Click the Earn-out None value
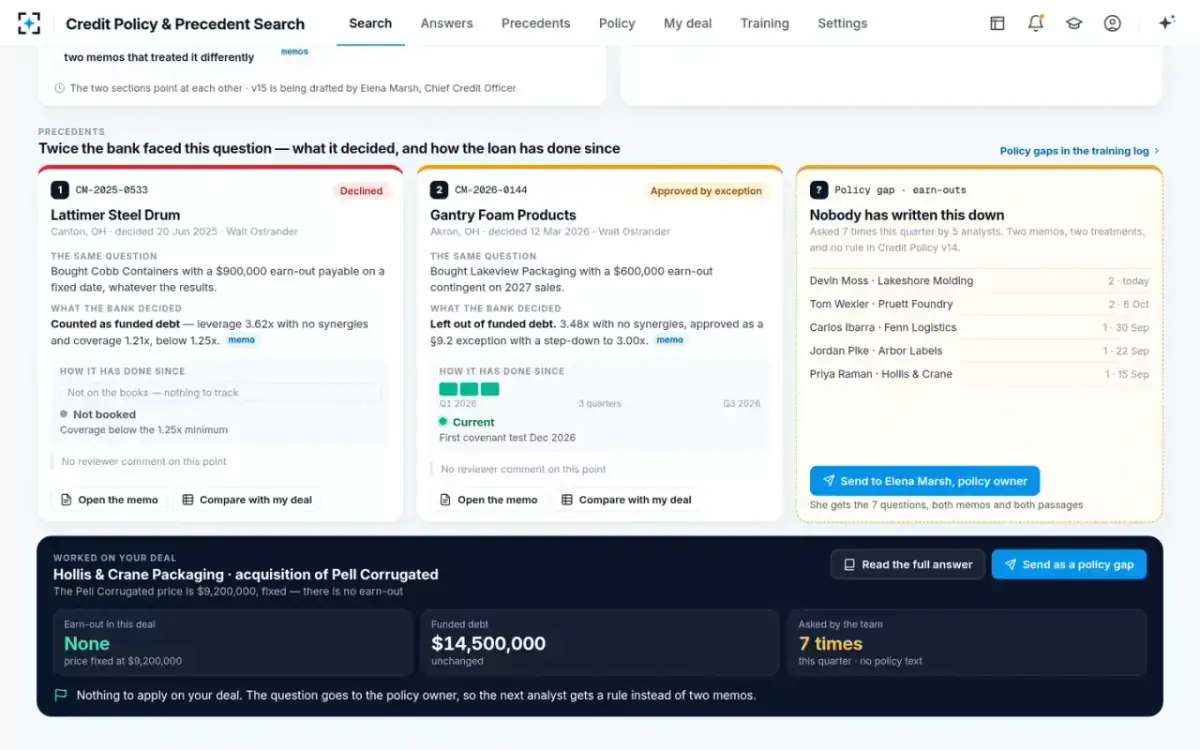 click(87, 644)
